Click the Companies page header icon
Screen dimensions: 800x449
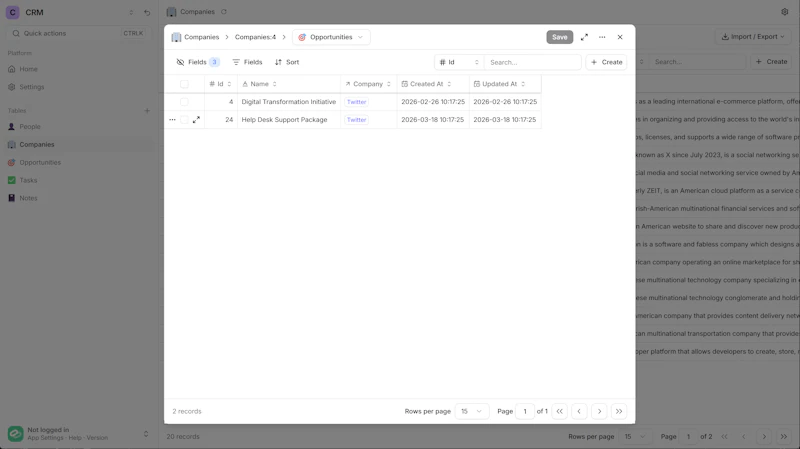point(171,12)
